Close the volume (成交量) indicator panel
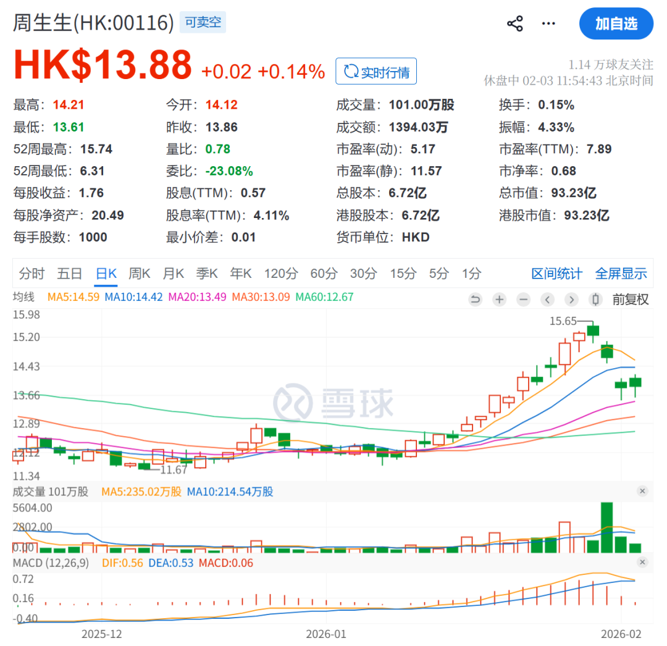This screenshot has width=667, height=646. click(x=641, y=491)
